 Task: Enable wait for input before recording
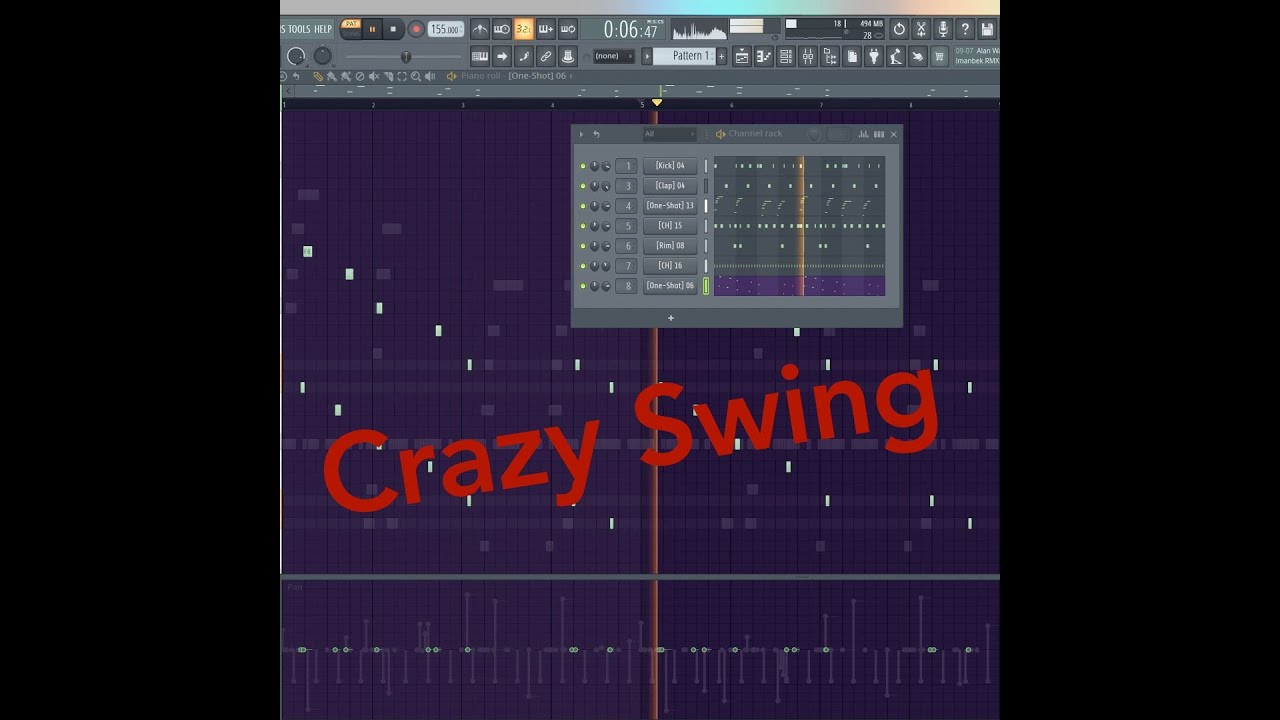pyautogui.click(x=502, y=29)
